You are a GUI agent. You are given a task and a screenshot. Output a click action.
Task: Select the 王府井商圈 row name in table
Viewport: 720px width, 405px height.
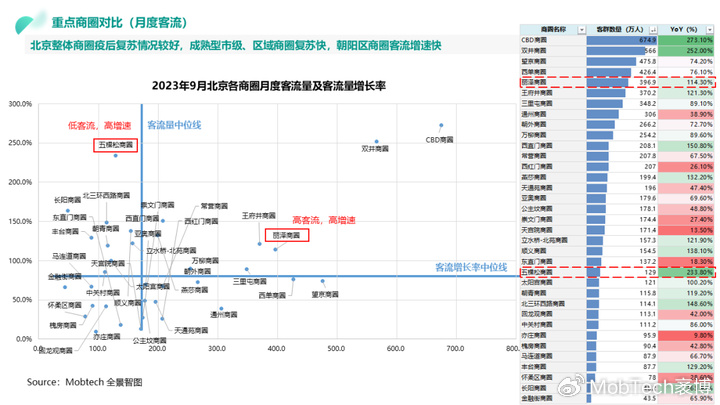click(x=536, y=93)
